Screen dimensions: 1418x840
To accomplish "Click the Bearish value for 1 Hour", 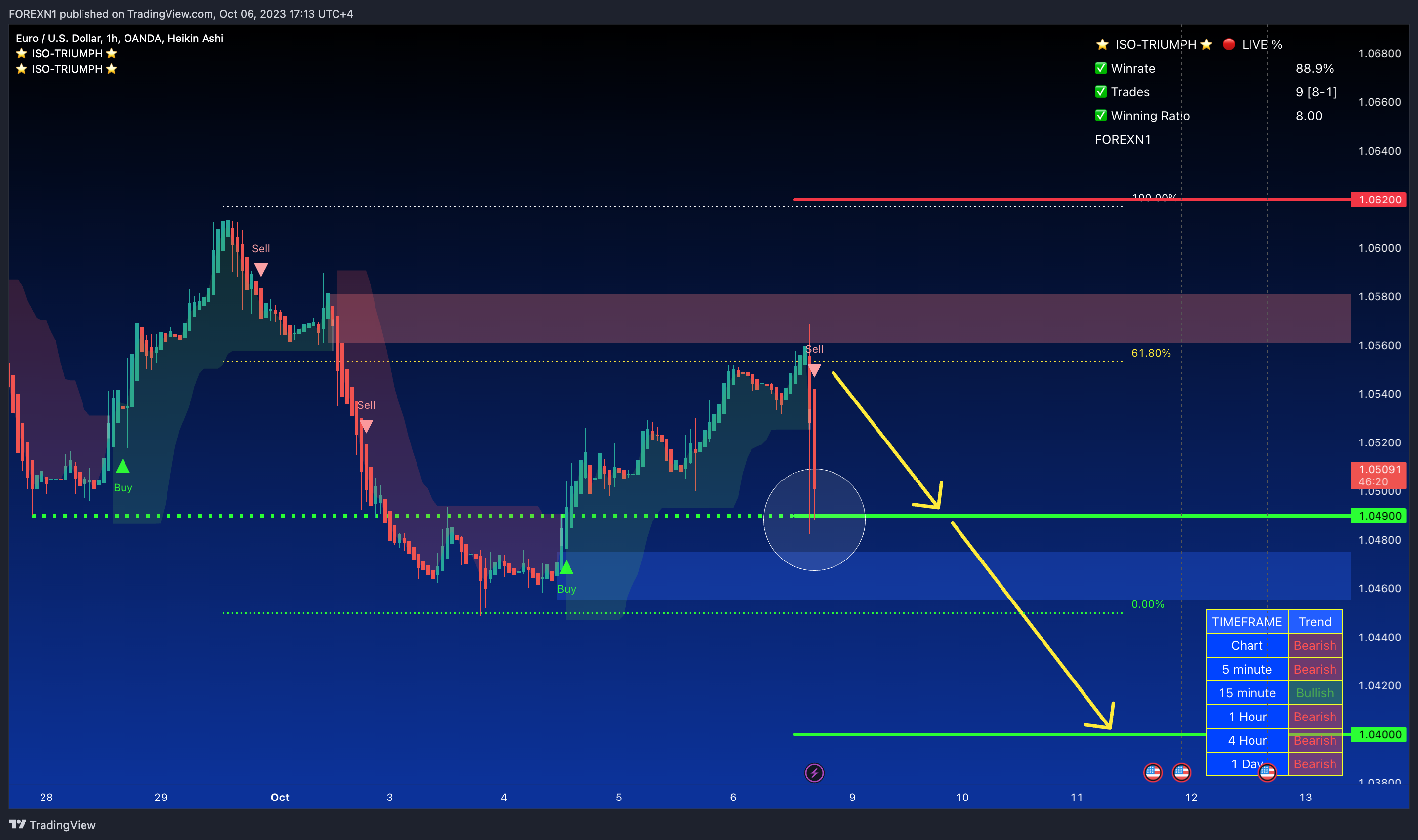I will coord(1314,717).
